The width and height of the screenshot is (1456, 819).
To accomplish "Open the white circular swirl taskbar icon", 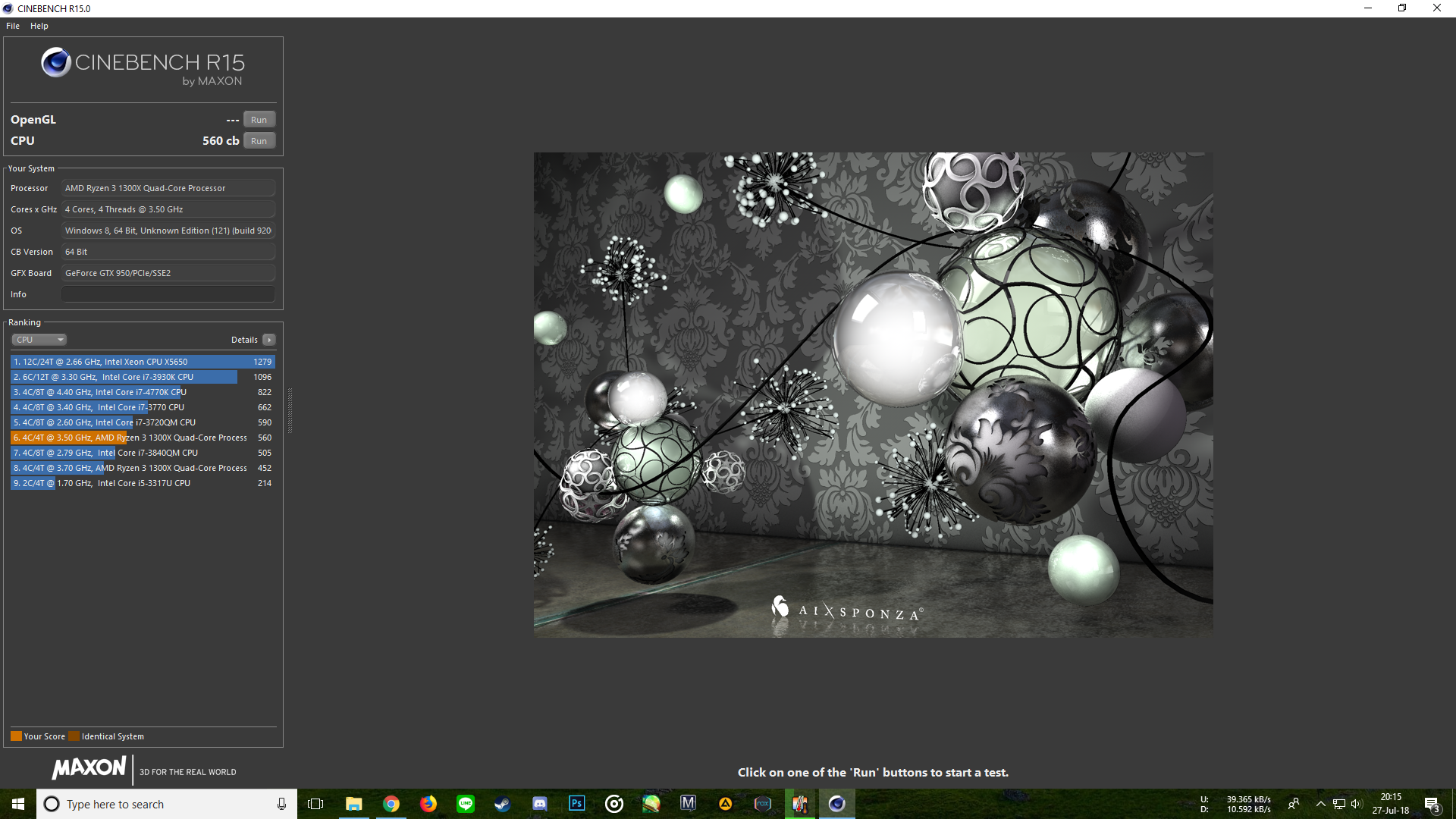I will pos(613,804).
